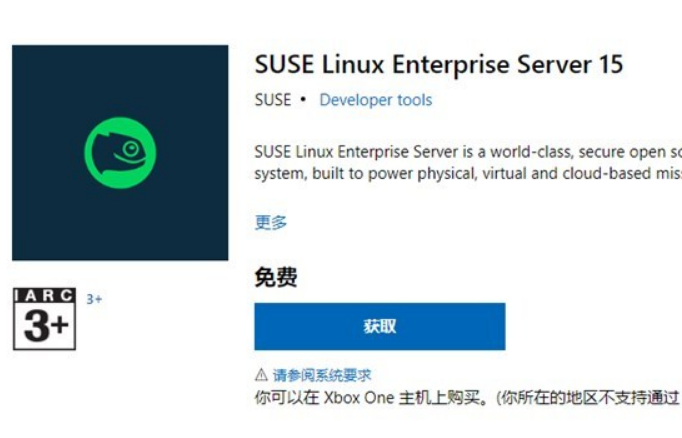Click the IARC 3+ rating badge
Image resolution: width=682 pixels, height=438 pixels.
coord(44,319)
